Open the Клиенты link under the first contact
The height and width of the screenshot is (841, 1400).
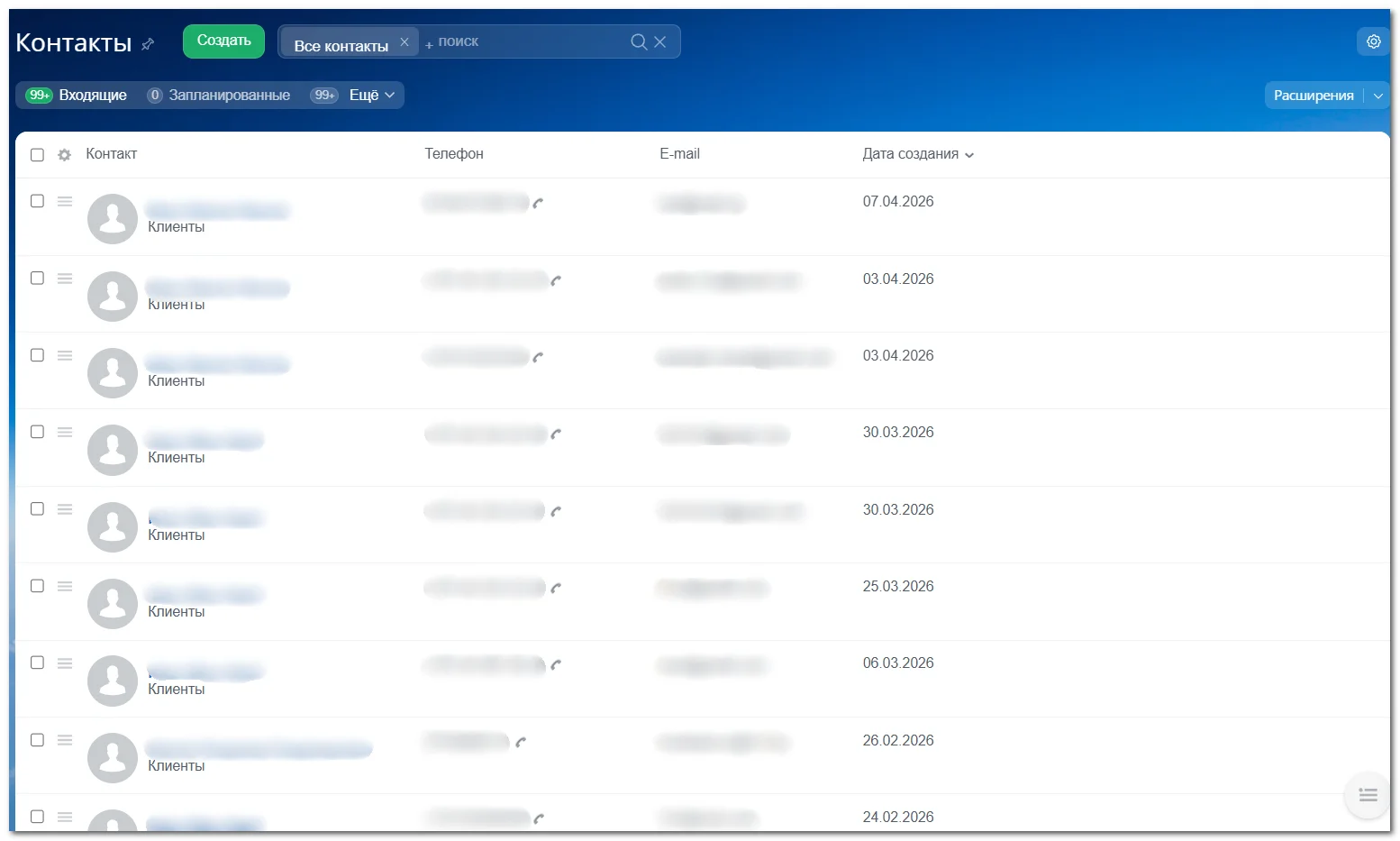click(x=177, y=227)
